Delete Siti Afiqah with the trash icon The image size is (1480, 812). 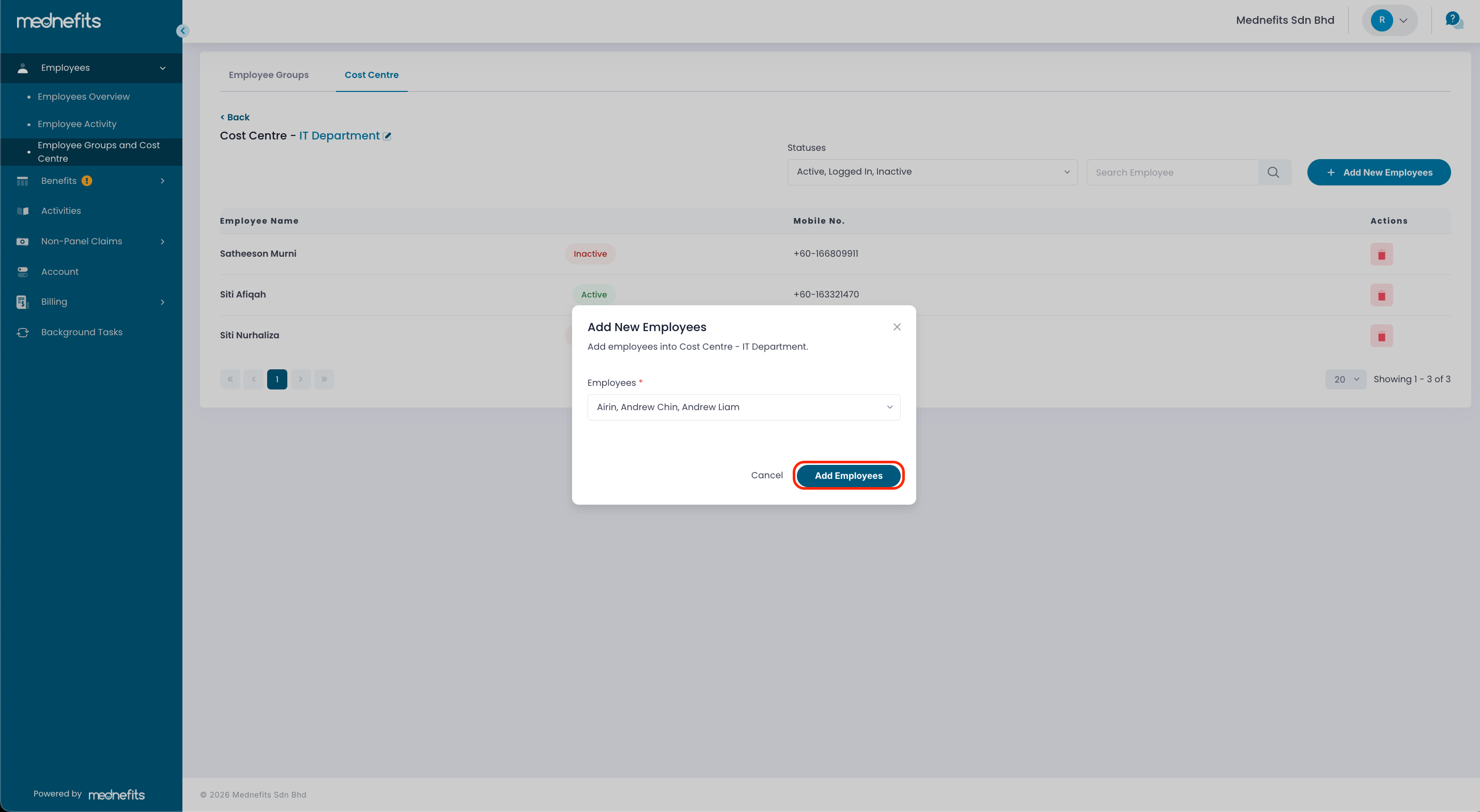tap(1381, 295)
